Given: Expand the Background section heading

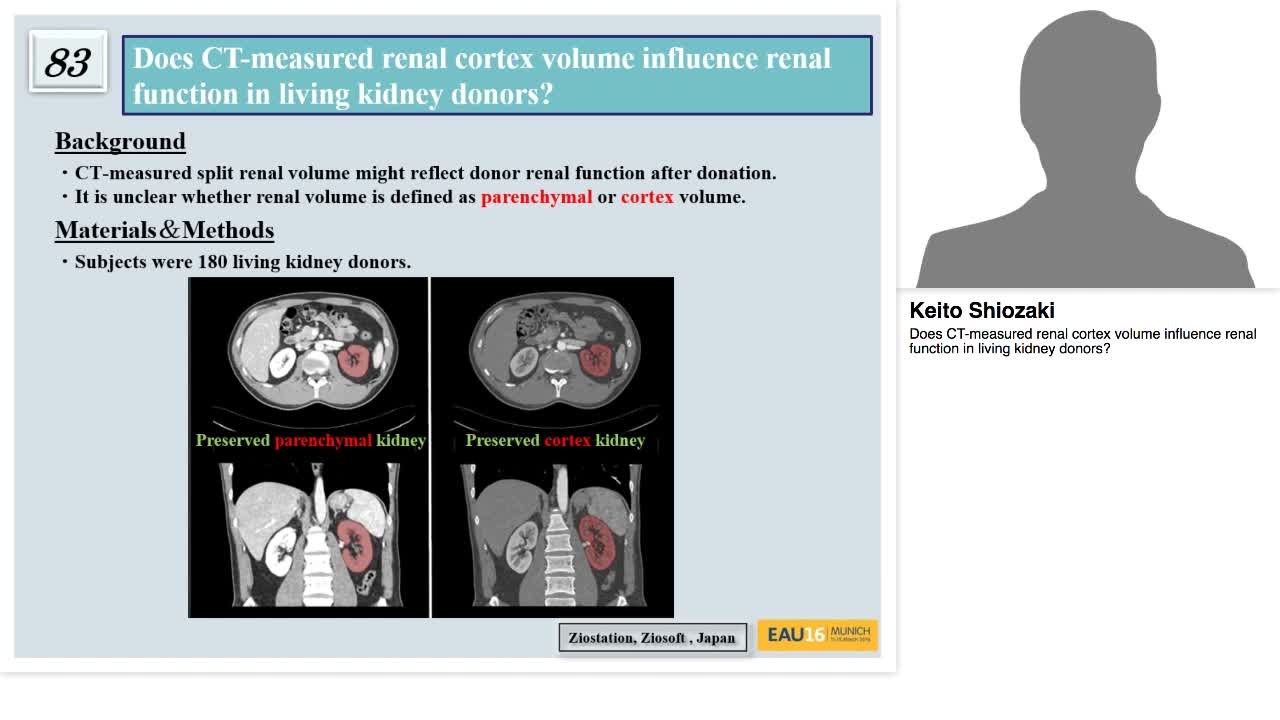Looking at the screenshot, I should [119, 141].
